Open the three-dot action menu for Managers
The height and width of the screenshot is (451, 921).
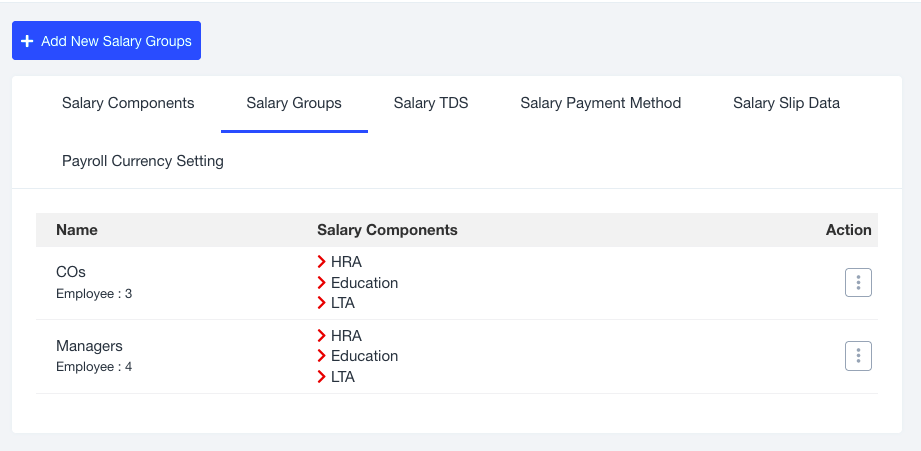click(858, 356)
